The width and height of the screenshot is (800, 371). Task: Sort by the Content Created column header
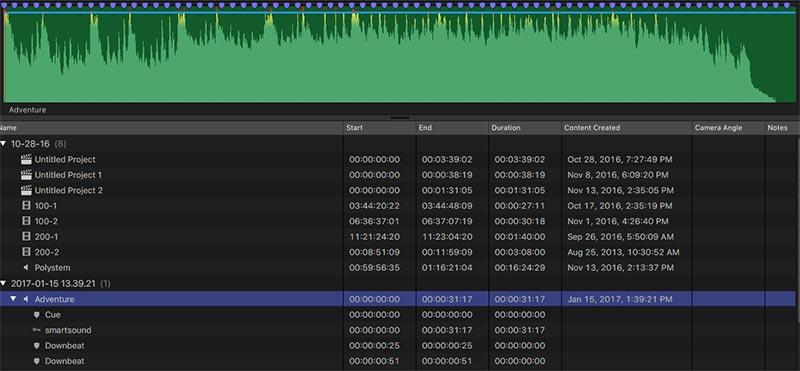627,128
